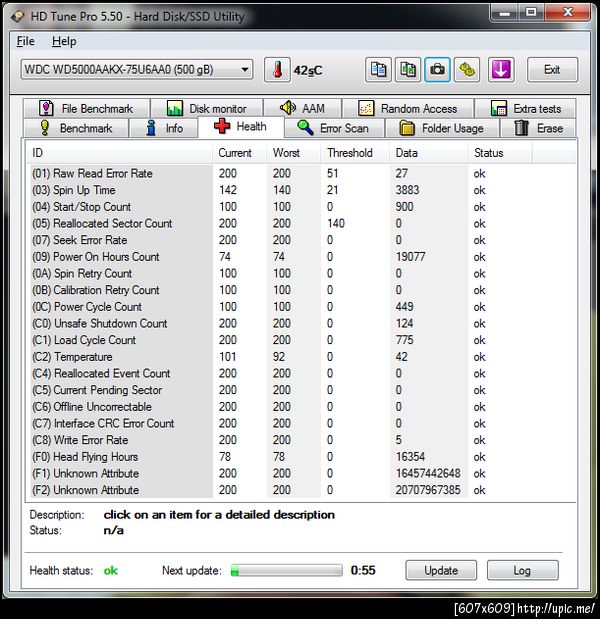Select the (0C) Power Cycle Count row
The width and height of the screenshot is (600, 619).
tap(301, 307)
